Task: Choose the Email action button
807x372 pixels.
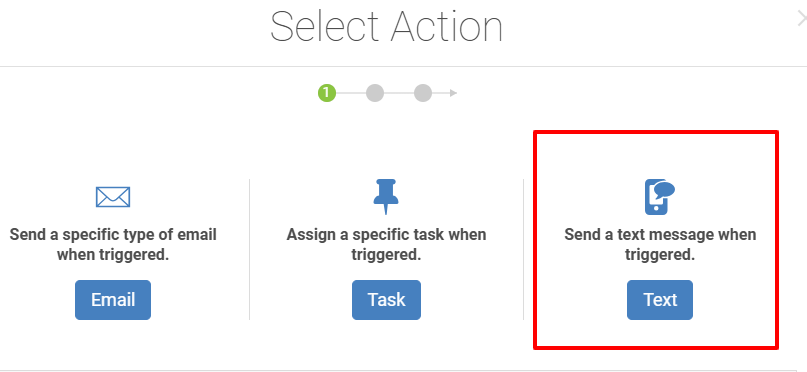Action: [113, 300]
